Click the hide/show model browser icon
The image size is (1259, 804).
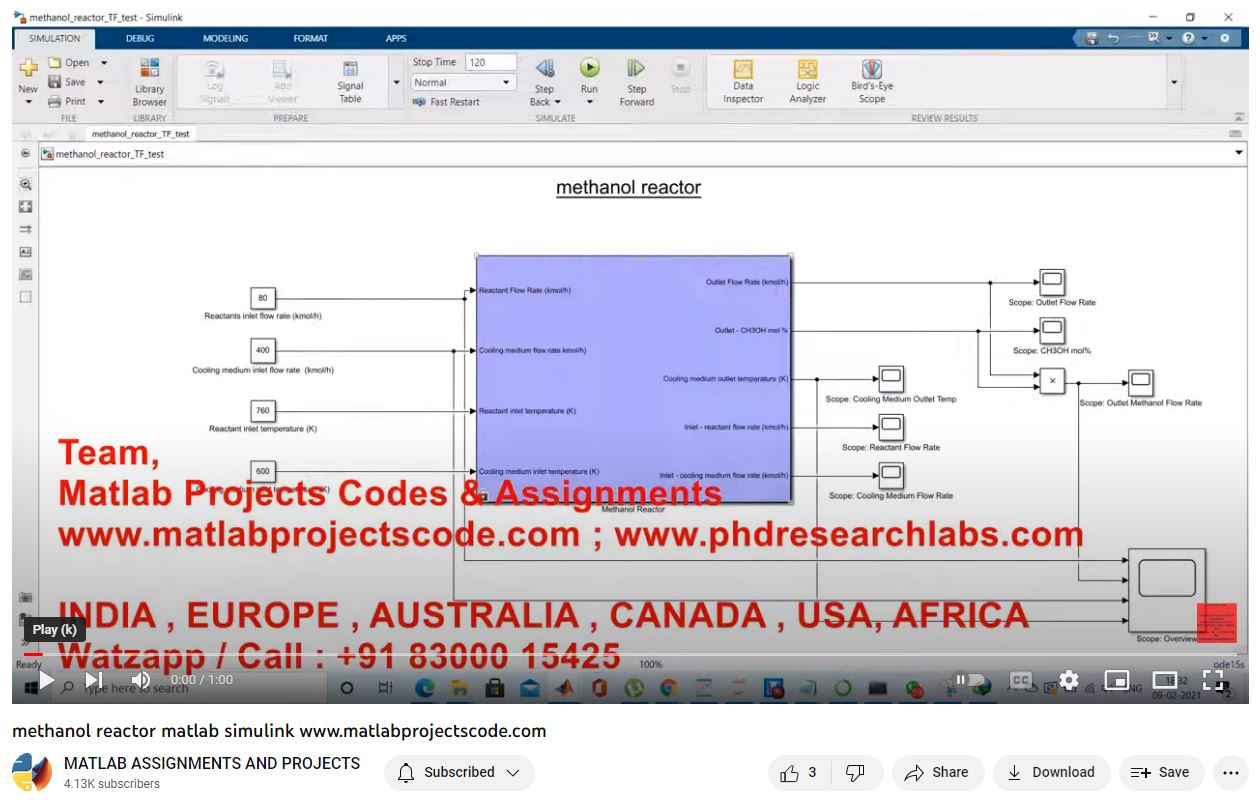[26, 154]
